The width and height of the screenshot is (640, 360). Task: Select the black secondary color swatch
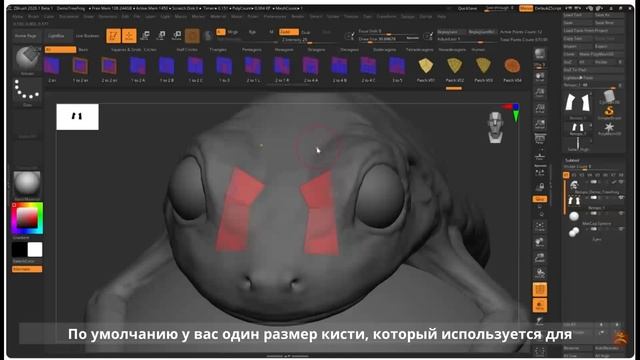click(19, 250)
